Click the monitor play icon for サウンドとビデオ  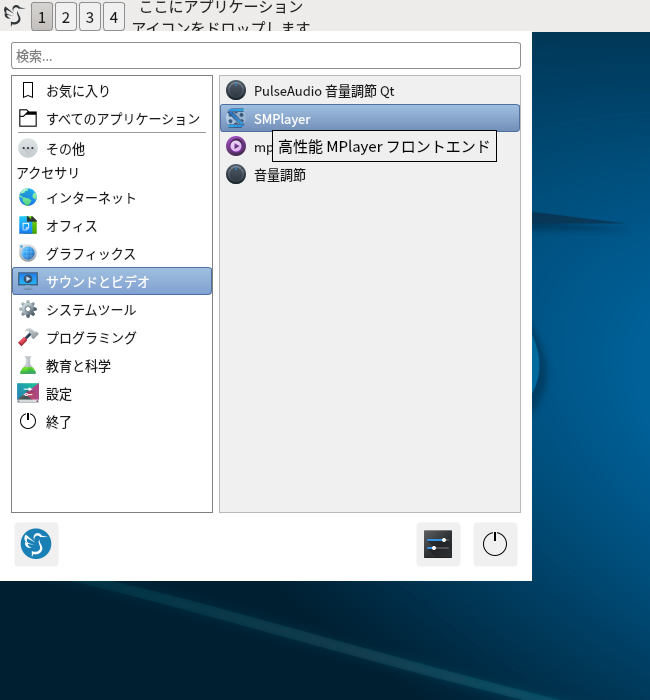[x=28, y=281]
